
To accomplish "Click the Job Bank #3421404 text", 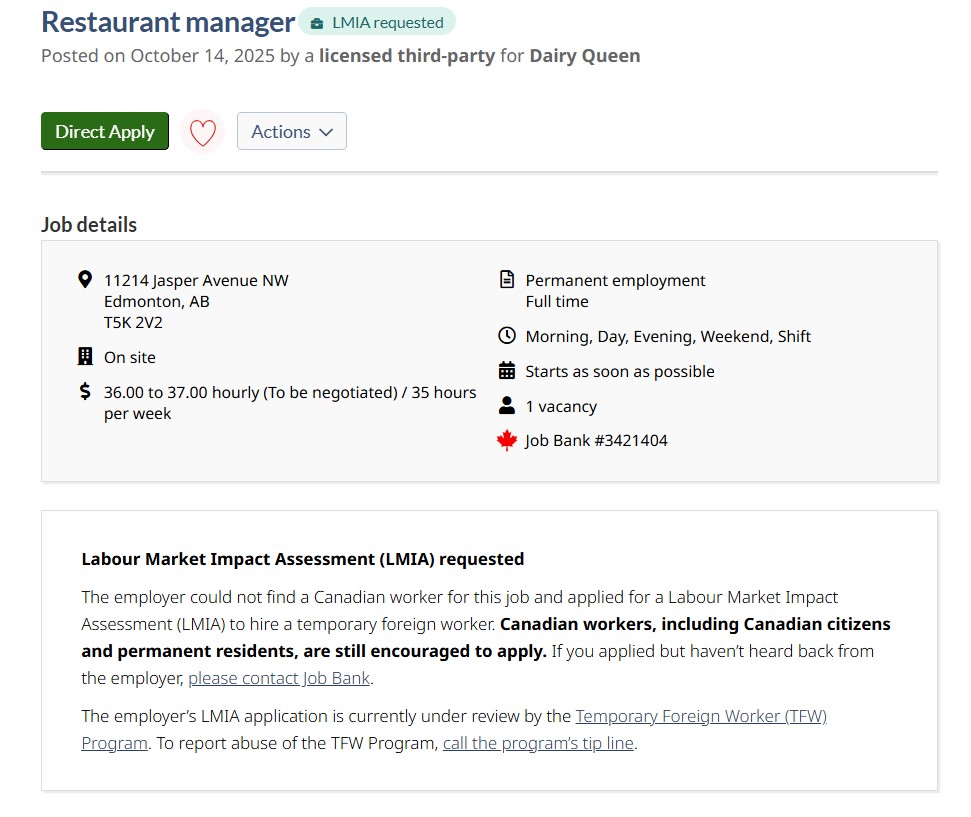I will click(596, 440).
